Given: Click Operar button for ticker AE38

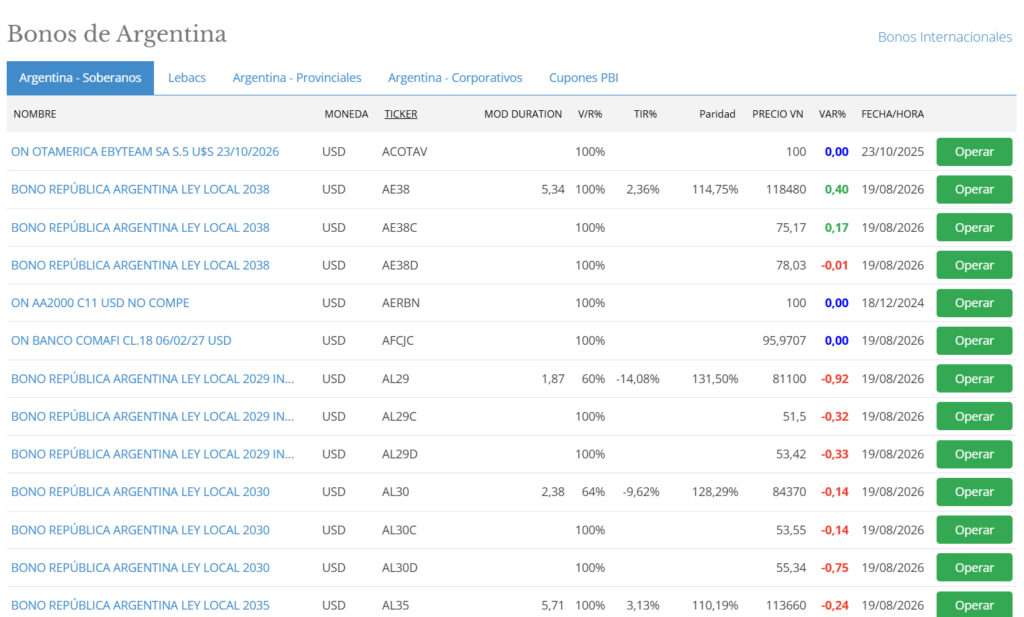Looking at the screenshot, I should 974,189.
